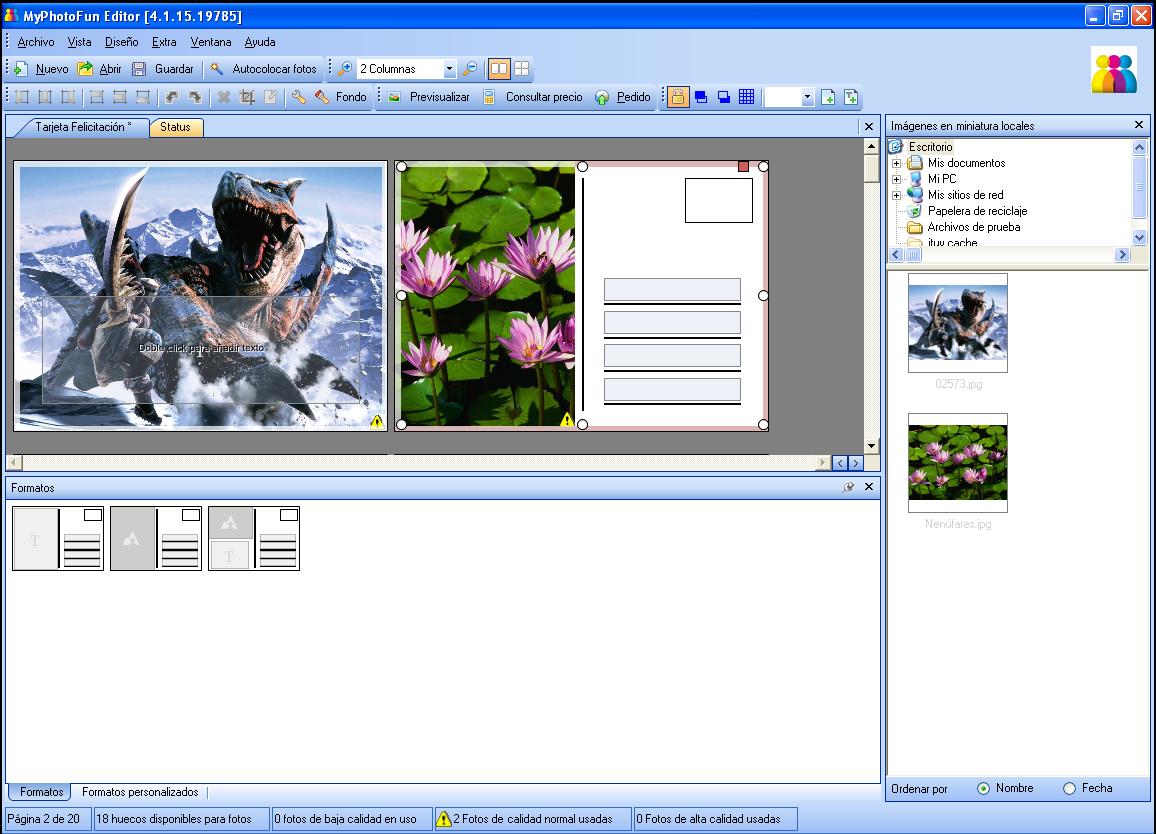Open the Ventana menu
Screen dimensions: 1156x834
pyautogui.click(x=211, y=42)
